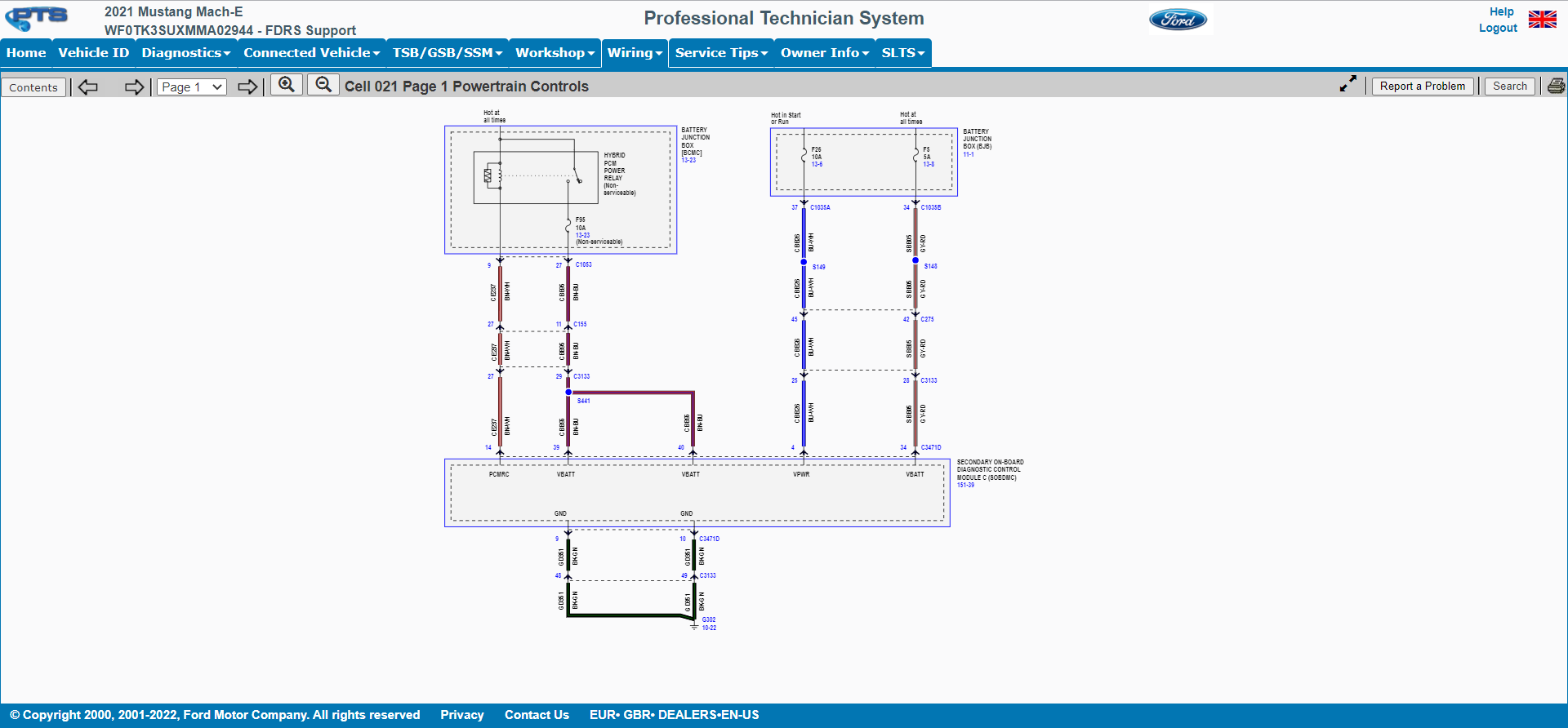Go to the Home tab

click(26, 53)
